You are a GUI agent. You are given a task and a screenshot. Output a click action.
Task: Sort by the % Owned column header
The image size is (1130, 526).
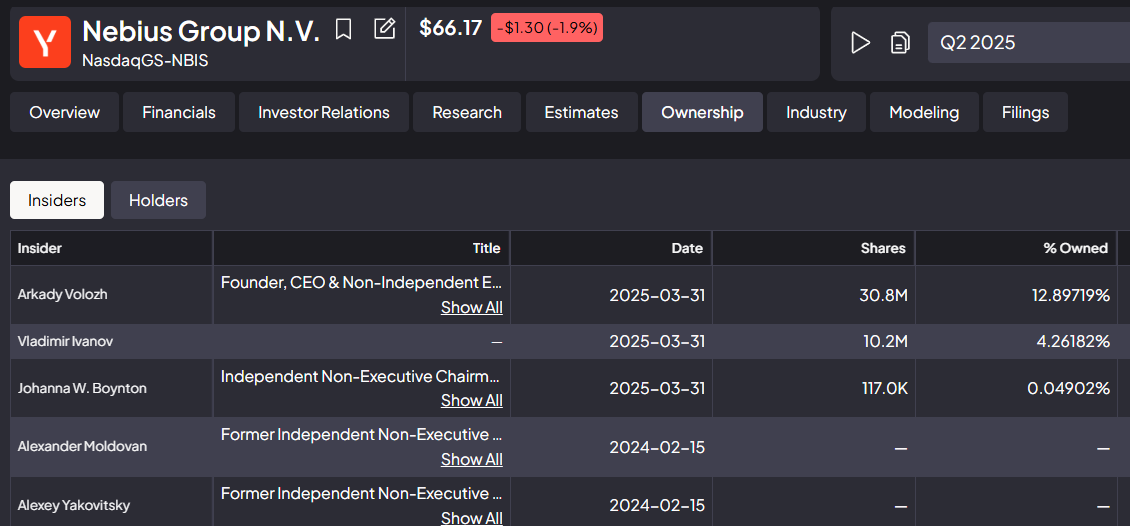click(1016, 248)
